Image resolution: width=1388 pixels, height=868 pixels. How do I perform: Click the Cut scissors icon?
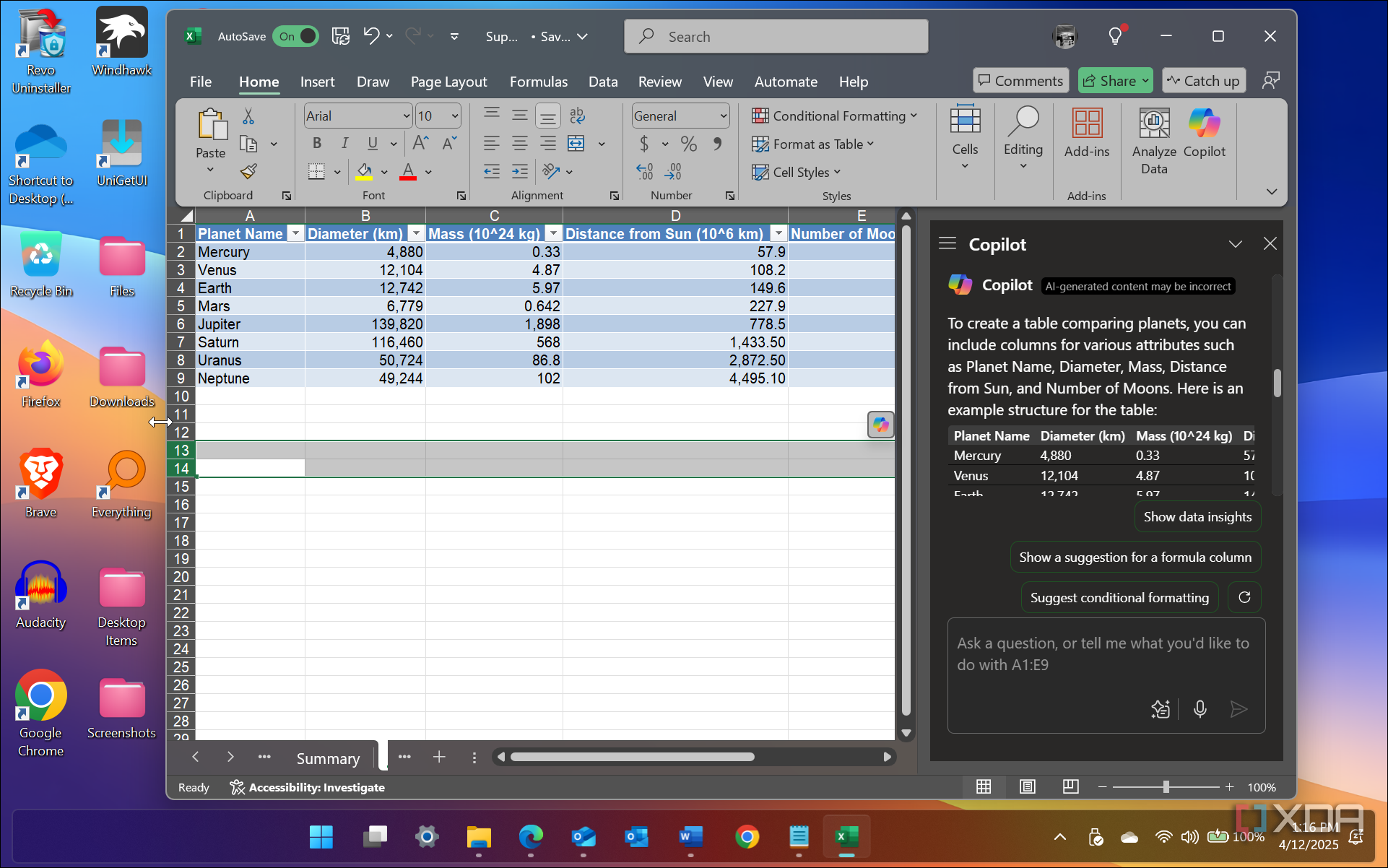pyautogui.click(x=248, y=116)
